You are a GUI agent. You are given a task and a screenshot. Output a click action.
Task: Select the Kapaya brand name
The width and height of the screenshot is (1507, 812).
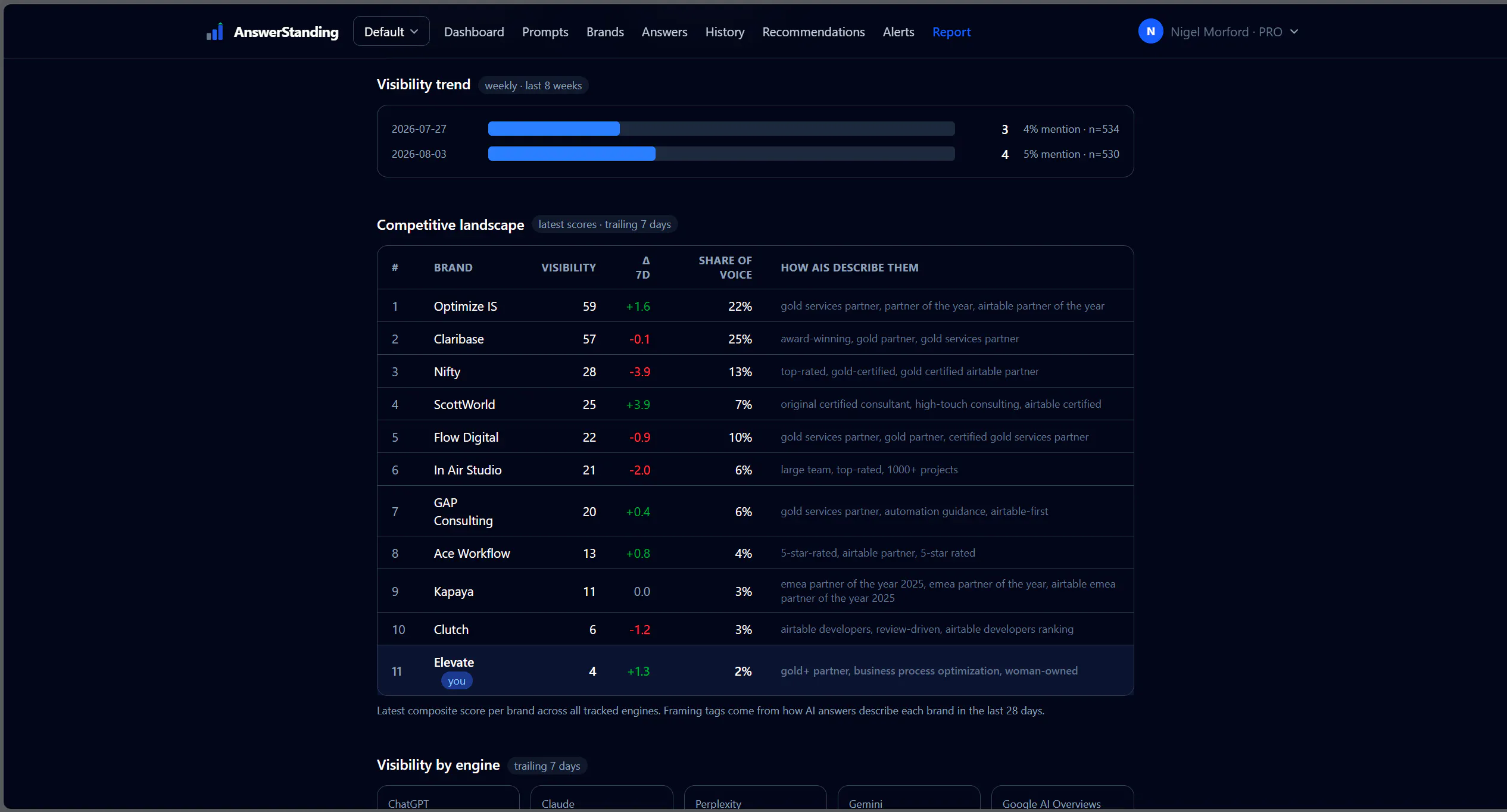tap(454, 591)
